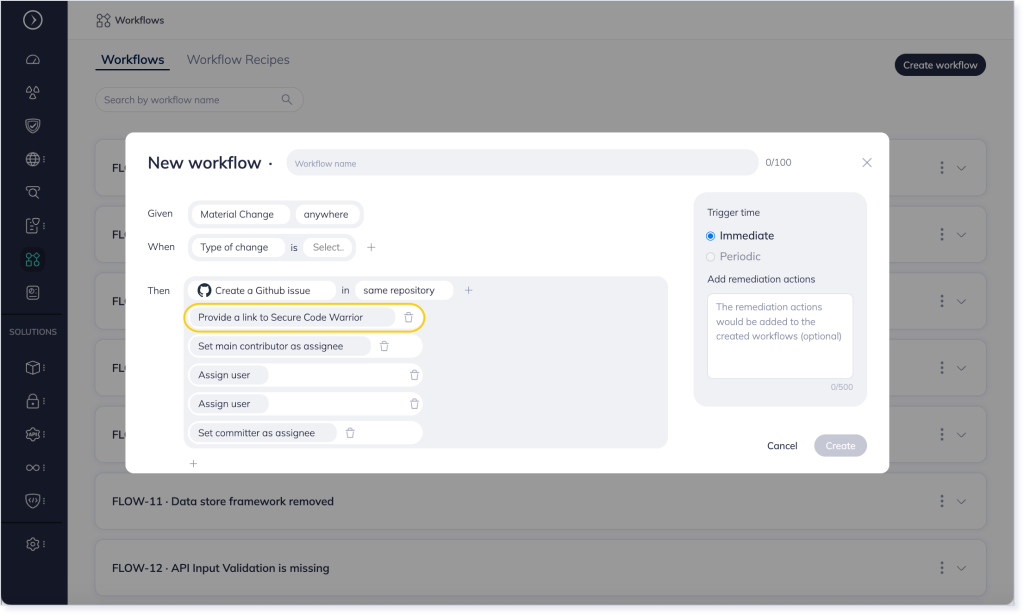
Task: Open the more options menu for FLOW-12
Action: coord(942,568)
